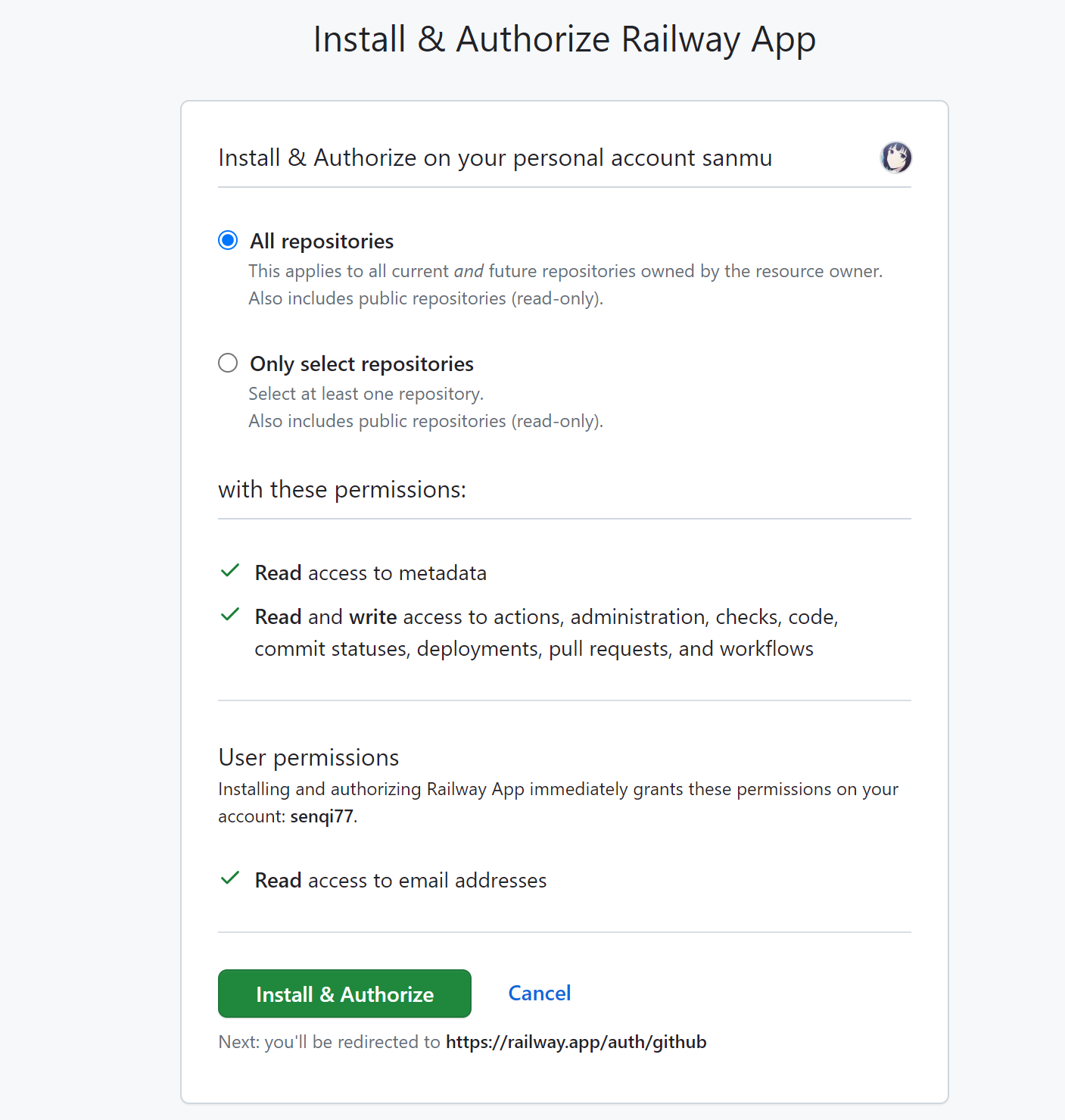The image size is (1065, 1120).
Task: Click the green Install & Authorize button
Action: click(344, 994)
